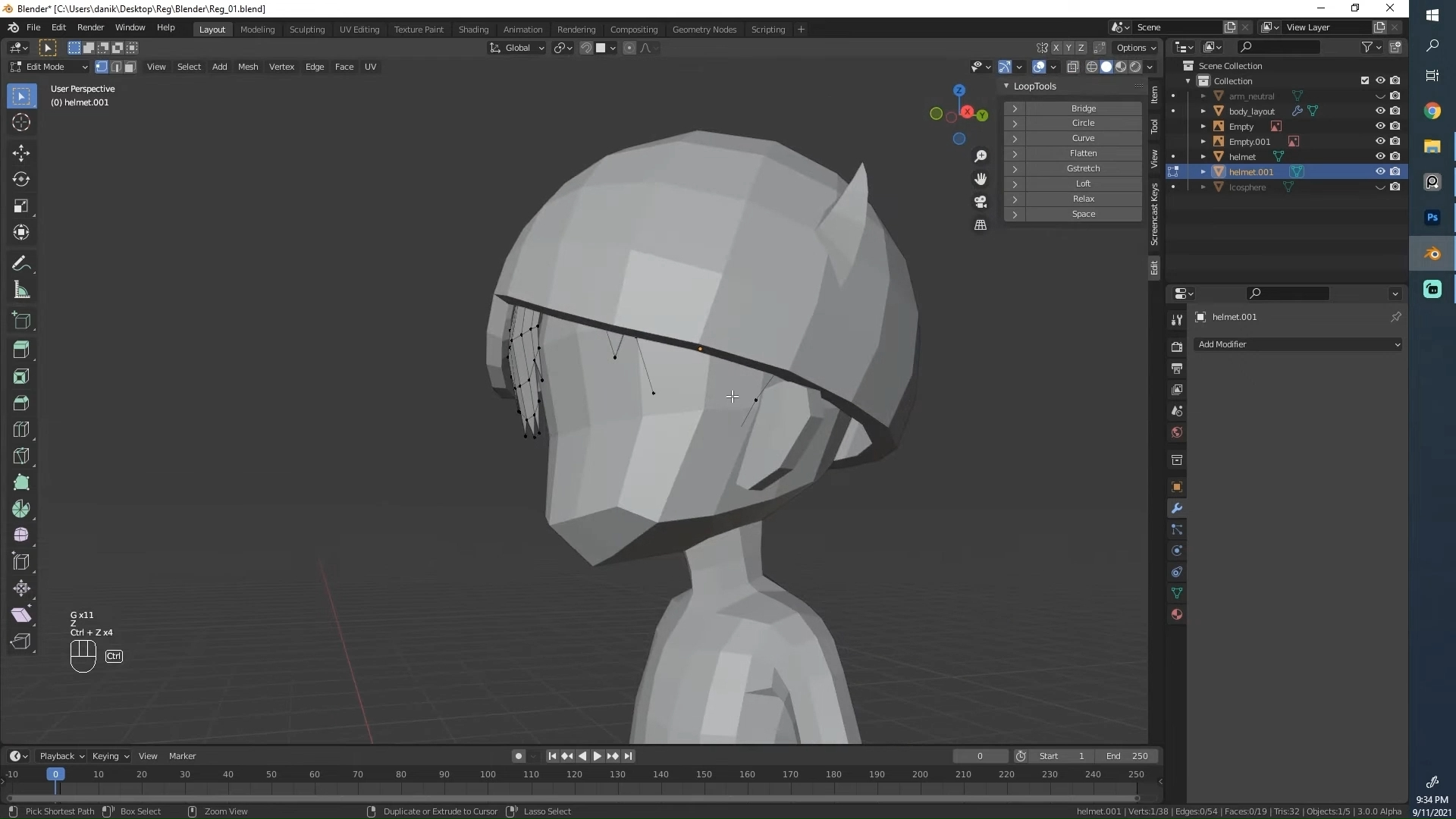The height and width of the screenshot is (819, 1456).
Task: Open Object Data Properties (green triangle tab)
Action: coord(1176,593)
